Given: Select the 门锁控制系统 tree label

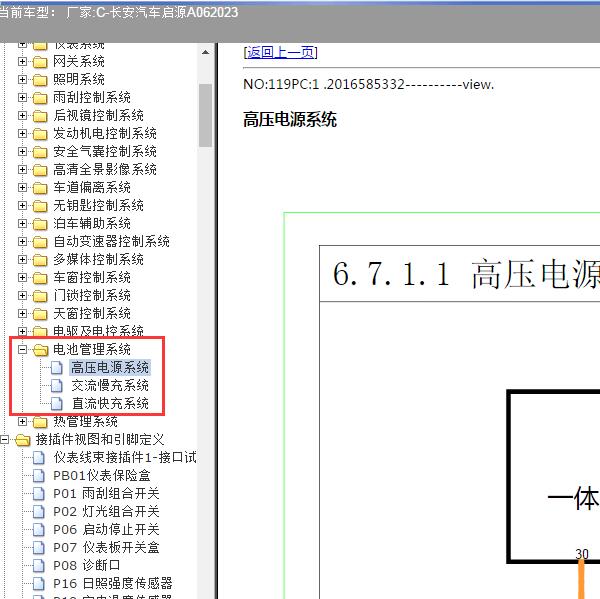Looking at the screenshot, I should pyautogui.click(x=92, y=295).
